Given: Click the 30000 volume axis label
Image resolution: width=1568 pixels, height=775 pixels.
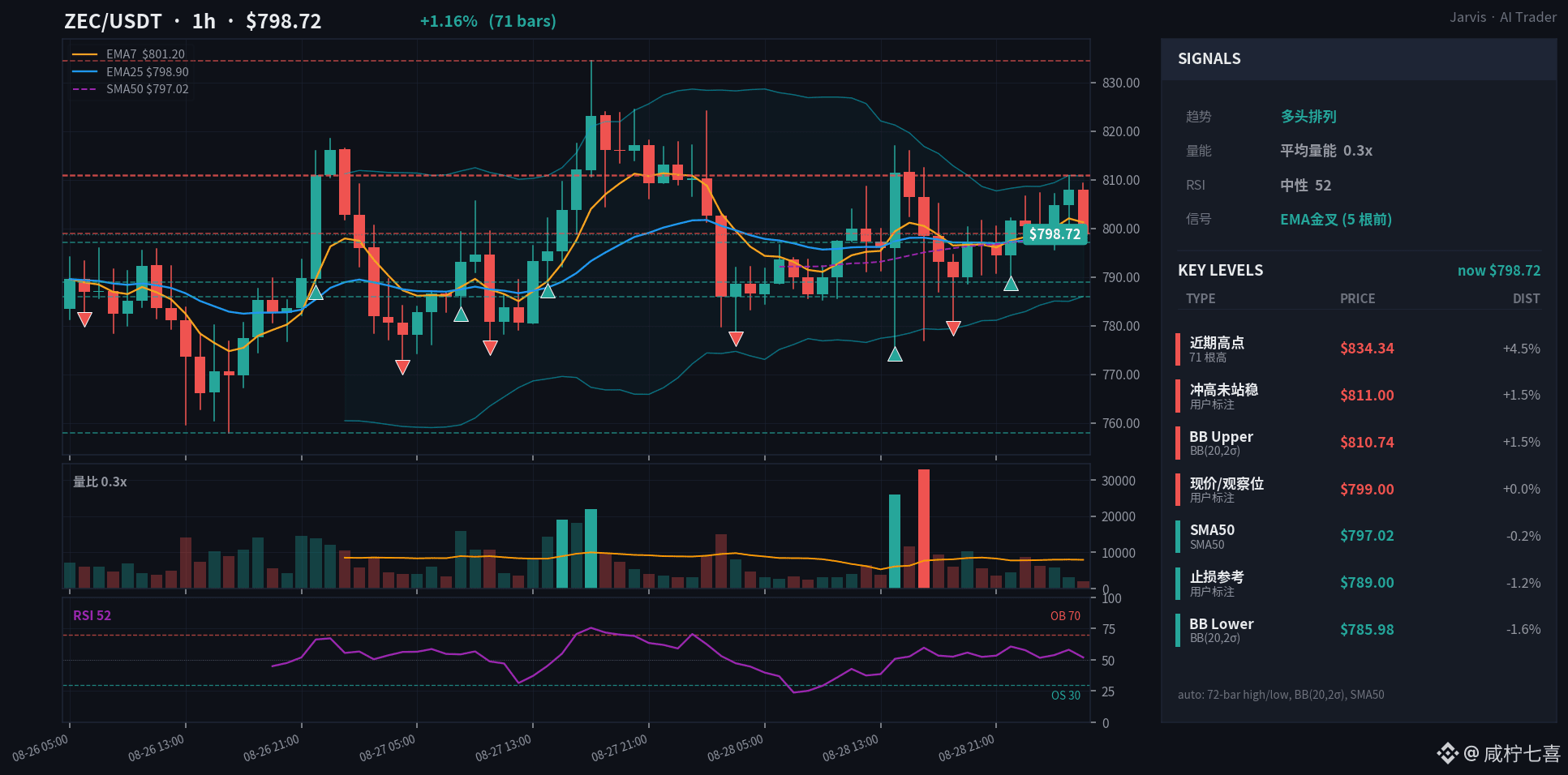Looking at the screenshot, I should coord(1118,482).
